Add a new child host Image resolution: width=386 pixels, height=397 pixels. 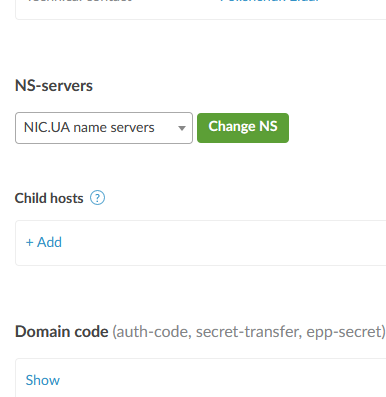(44, 242)
